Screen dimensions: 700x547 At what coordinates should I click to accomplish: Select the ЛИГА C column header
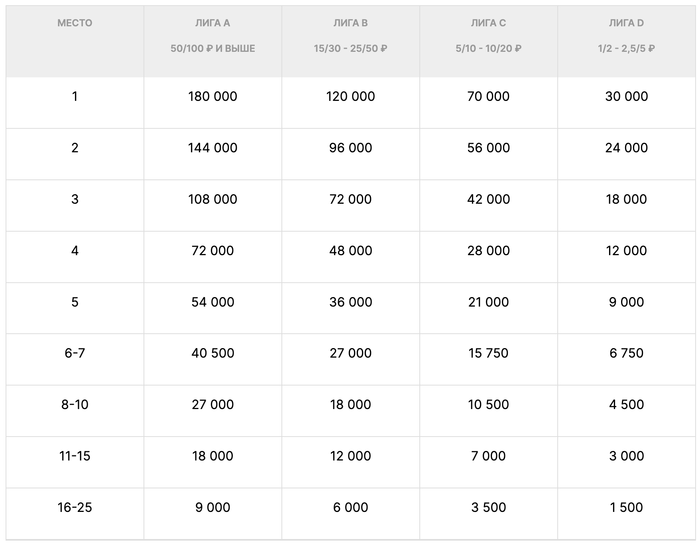click(488, 23)
